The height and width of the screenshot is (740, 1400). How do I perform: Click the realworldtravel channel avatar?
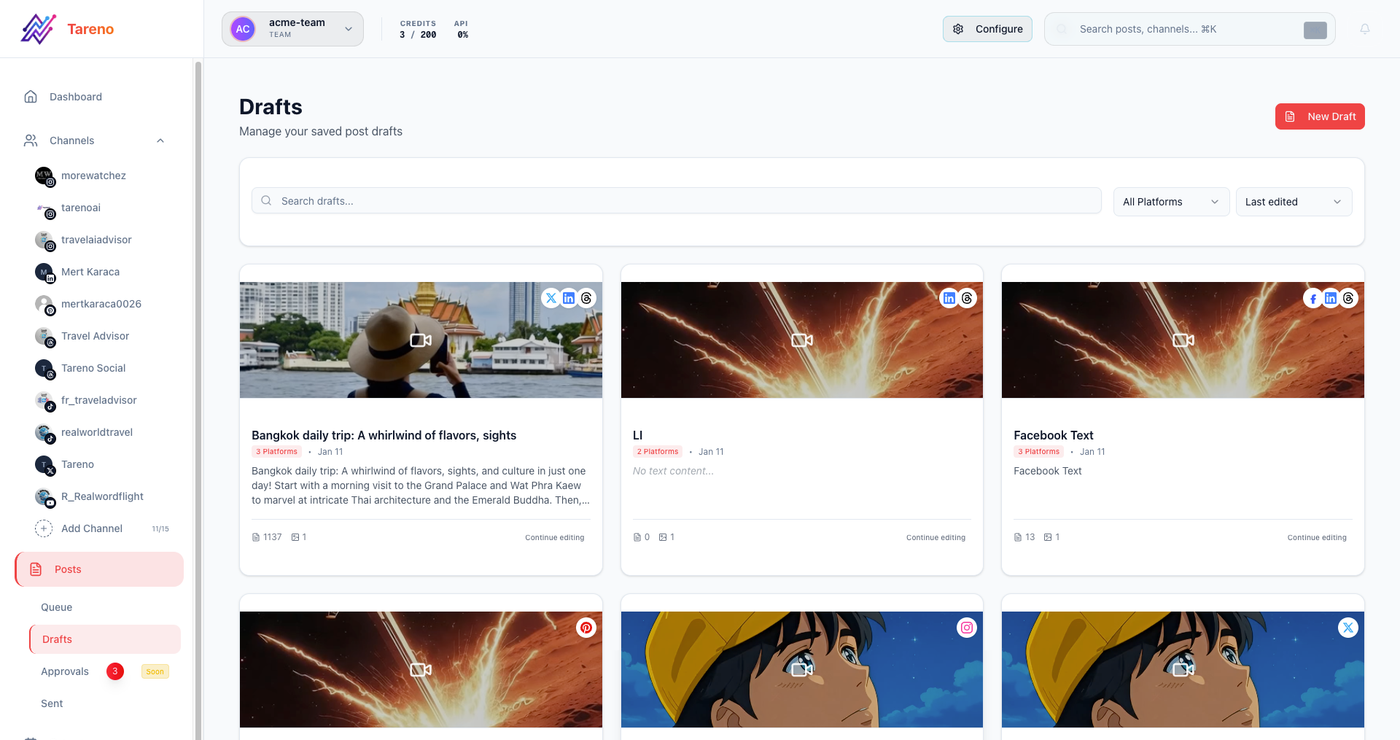[44, 432]
